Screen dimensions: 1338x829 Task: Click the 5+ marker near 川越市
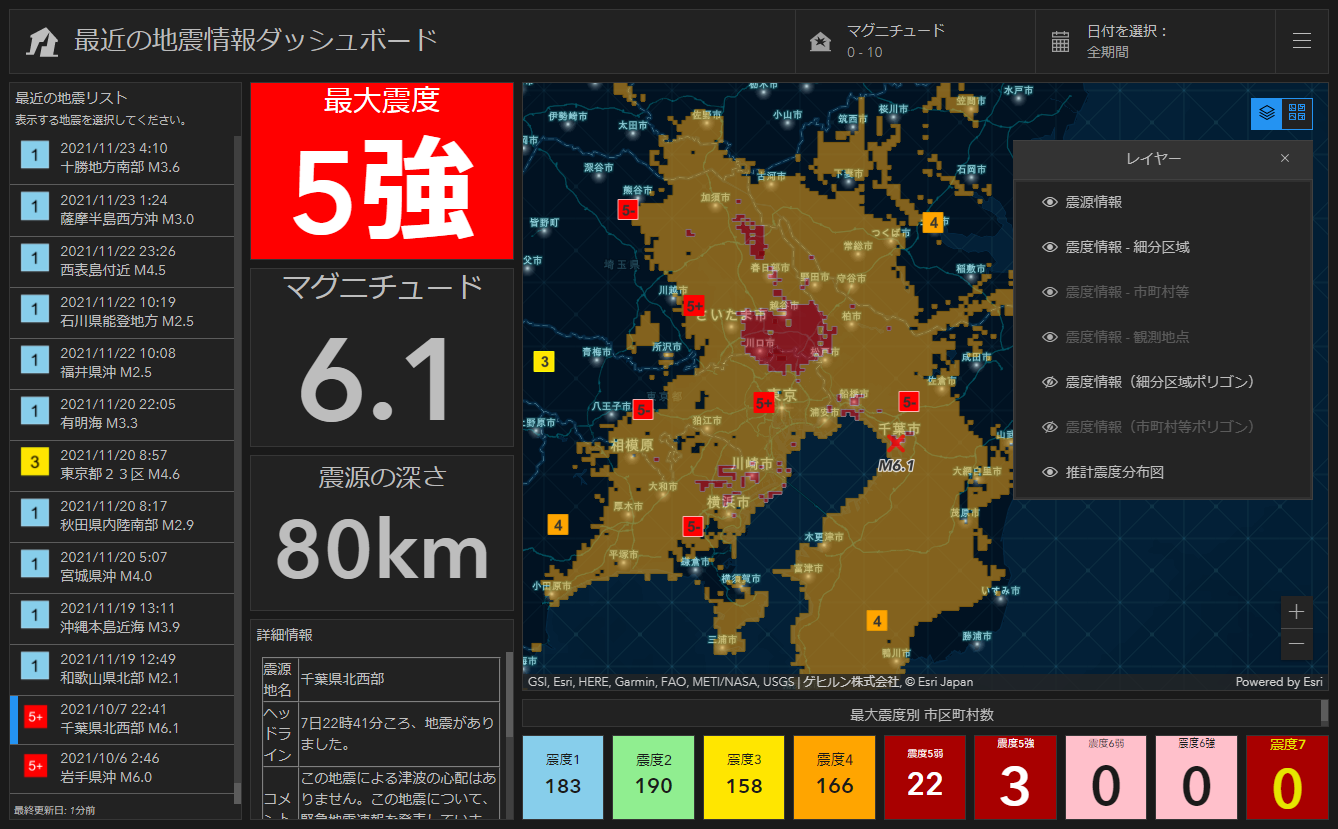[x=693, y=305]
